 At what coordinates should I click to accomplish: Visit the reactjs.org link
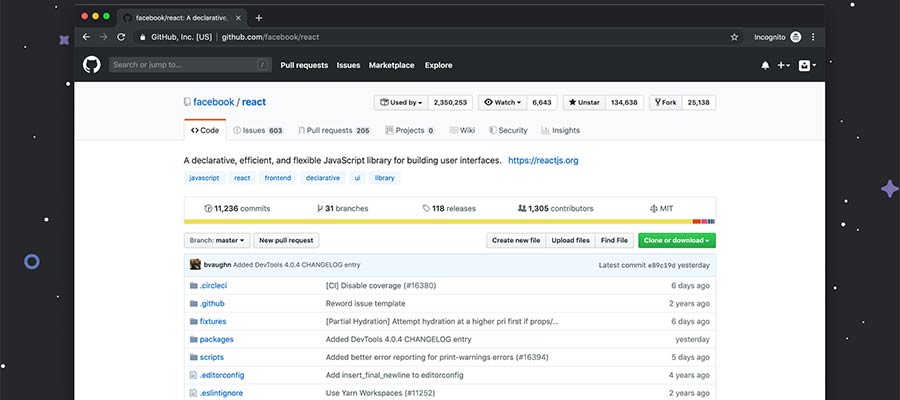pyautogui.click(x=543, y=160)
